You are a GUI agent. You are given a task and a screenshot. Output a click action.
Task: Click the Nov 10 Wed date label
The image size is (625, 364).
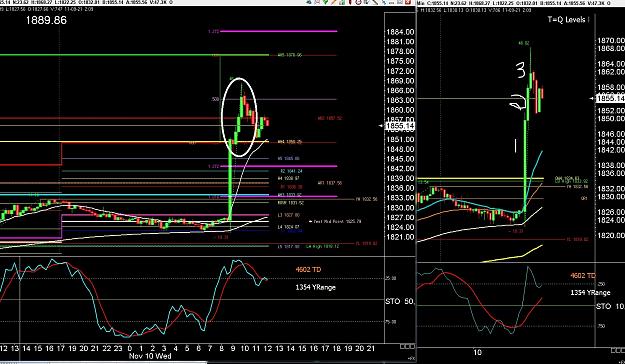(150, 356)
